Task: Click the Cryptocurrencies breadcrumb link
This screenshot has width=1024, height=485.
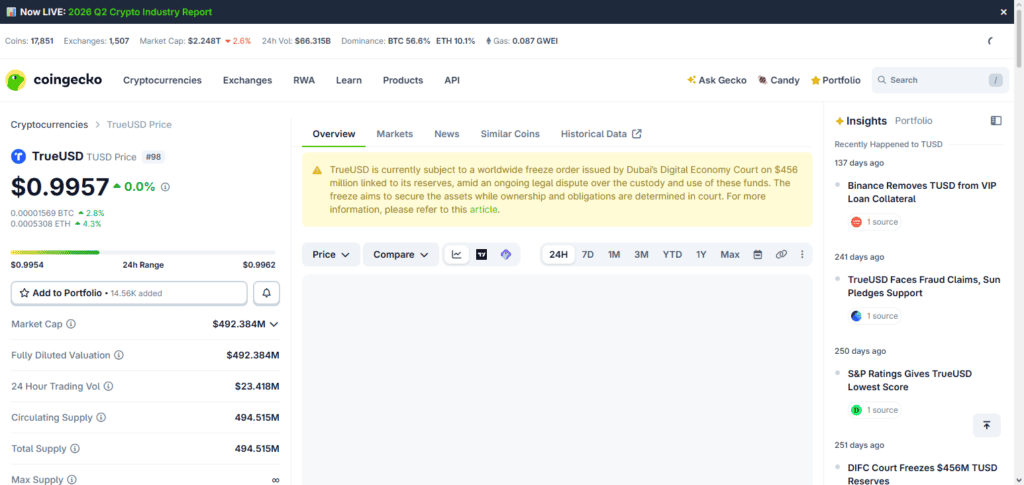Action: tap(49, 125)
